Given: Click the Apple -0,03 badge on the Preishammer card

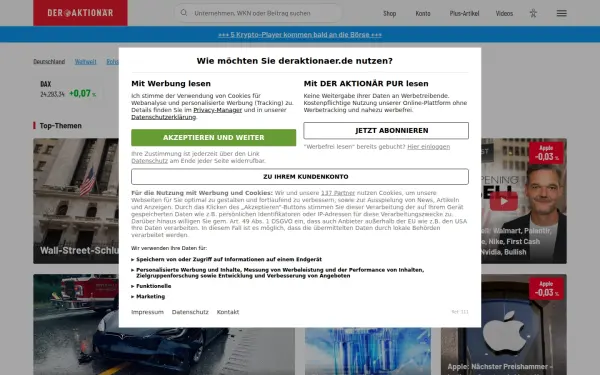Looking at the screenshot, I should coord(546,289).
